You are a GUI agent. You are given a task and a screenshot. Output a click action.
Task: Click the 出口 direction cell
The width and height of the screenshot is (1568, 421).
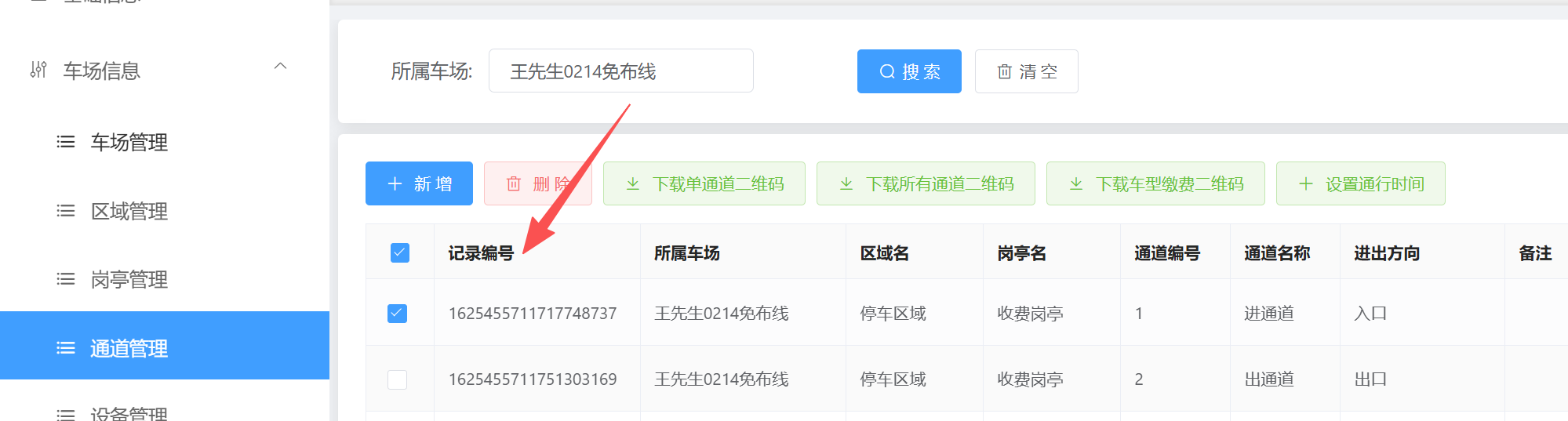coord(1370,379)
